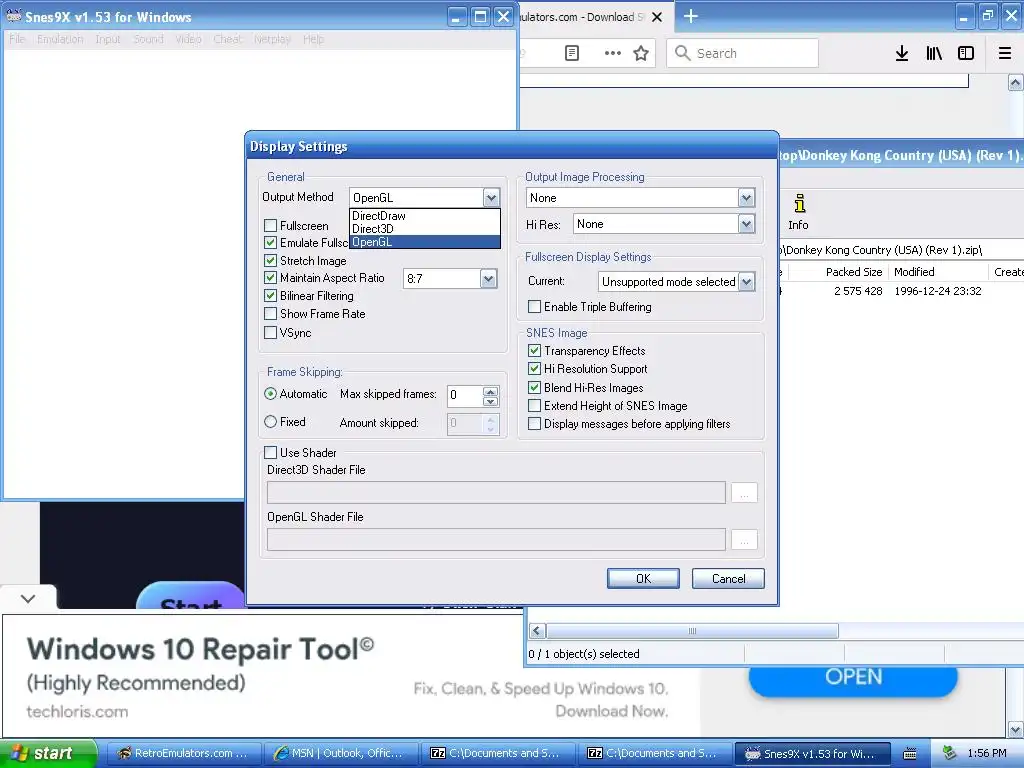Screen dimensions: 1024x768
Task: Uncheck Stretch Image
Action: point(270,260)
